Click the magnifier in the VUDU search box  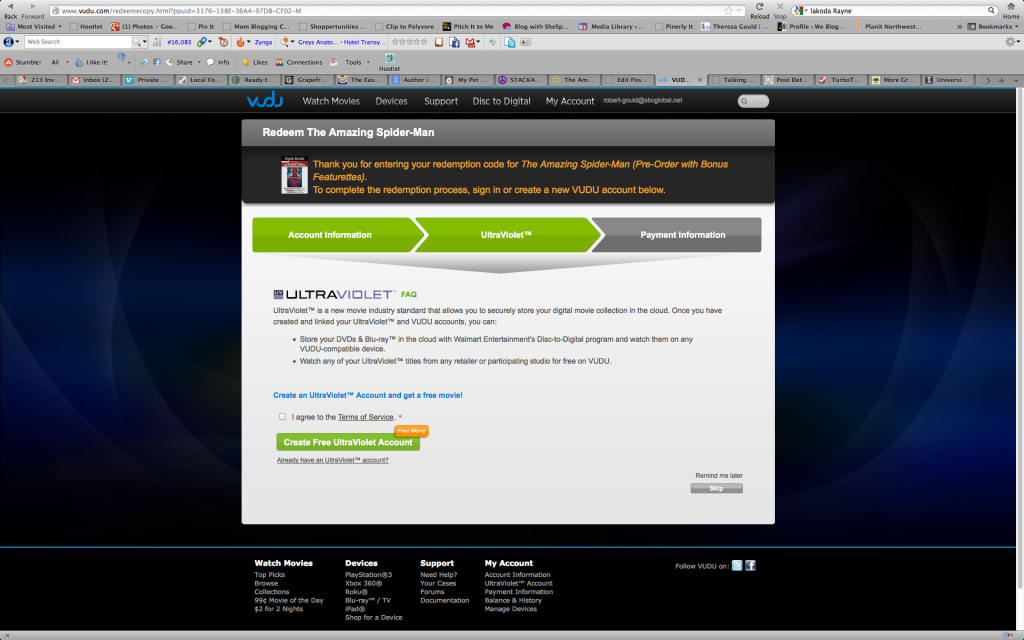click(744, 101)
